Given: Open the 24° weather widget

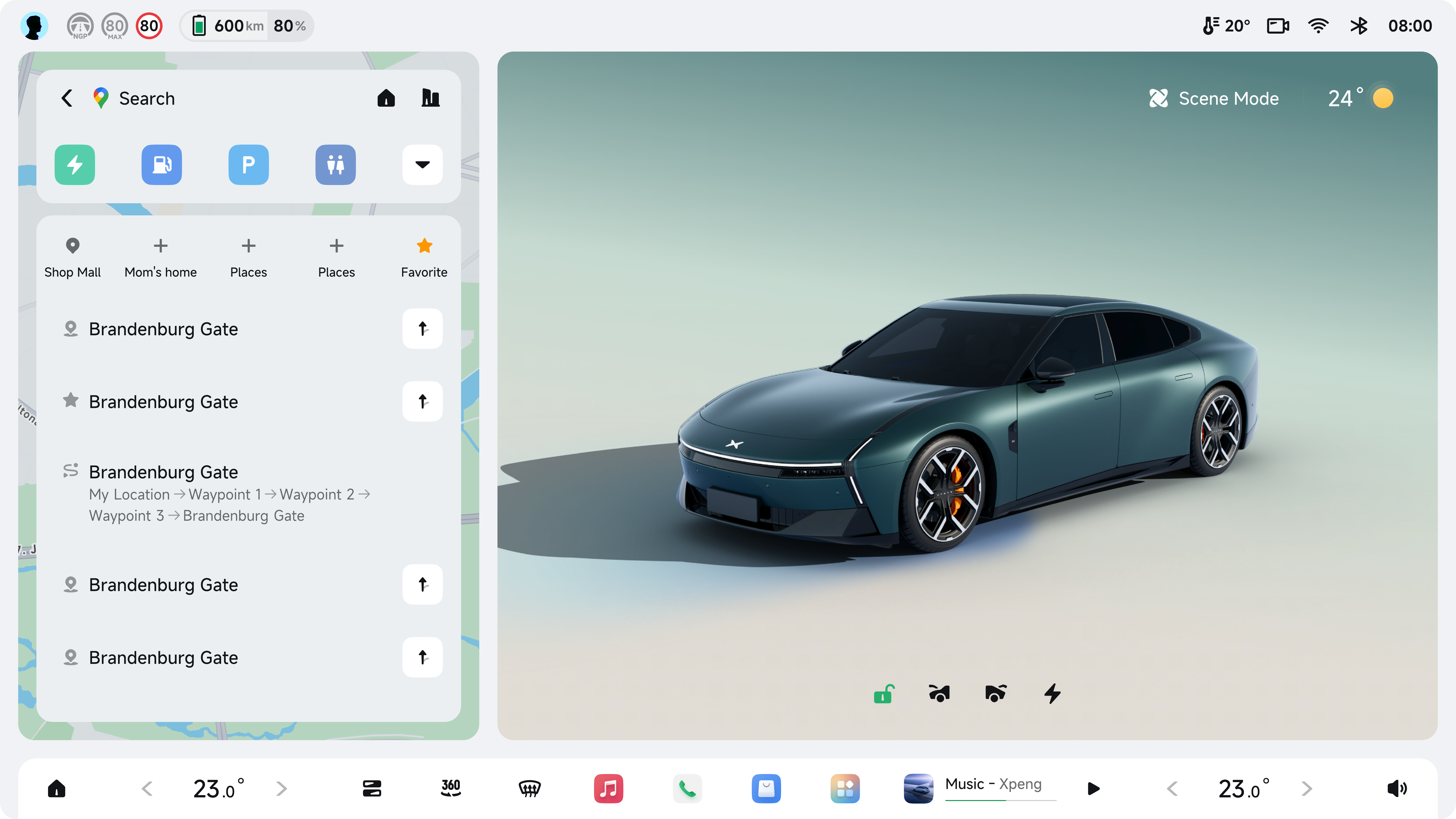Looking at the screenshot, I should 1361,98.
